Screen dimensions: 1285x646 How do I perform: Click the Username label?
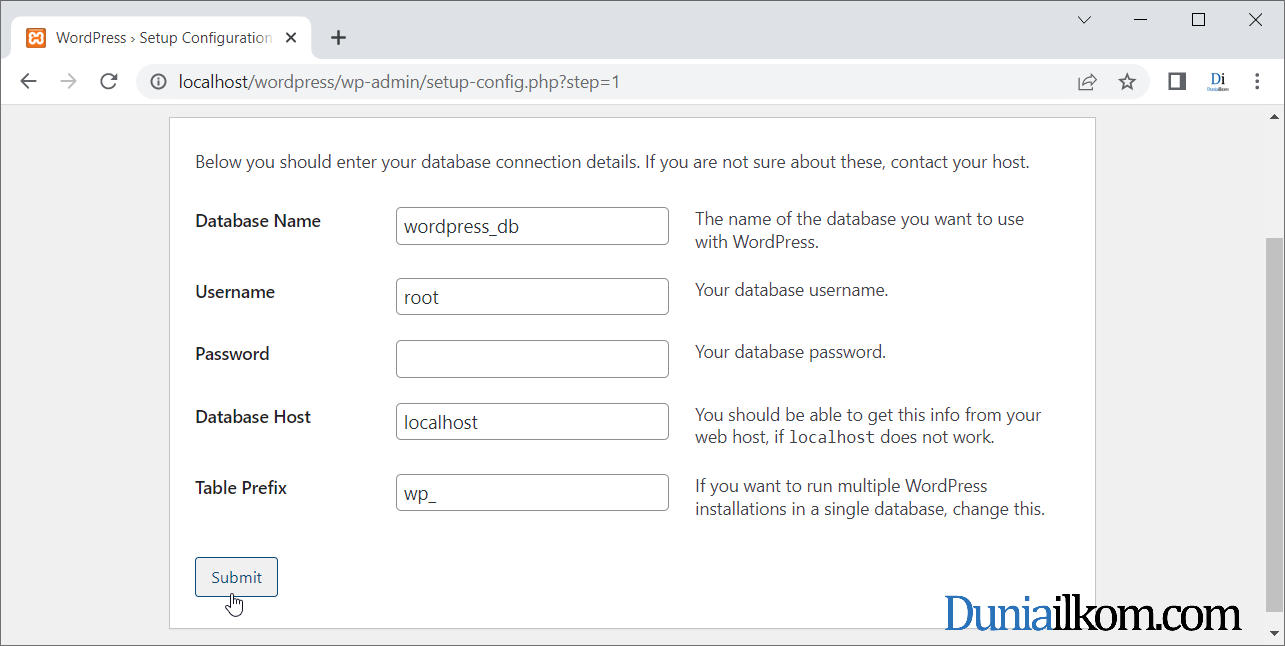[235, 292]
